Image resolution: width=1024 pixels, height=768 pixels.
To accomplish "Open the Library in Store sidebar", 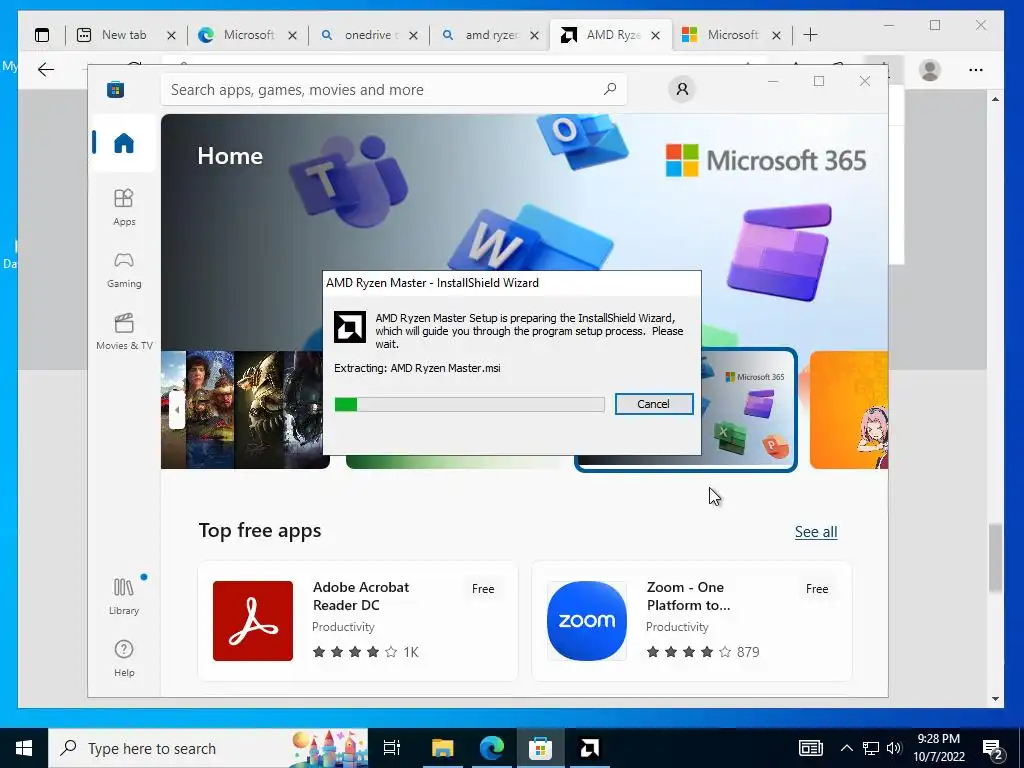I will pyautogui.click(x=123, y=596).
